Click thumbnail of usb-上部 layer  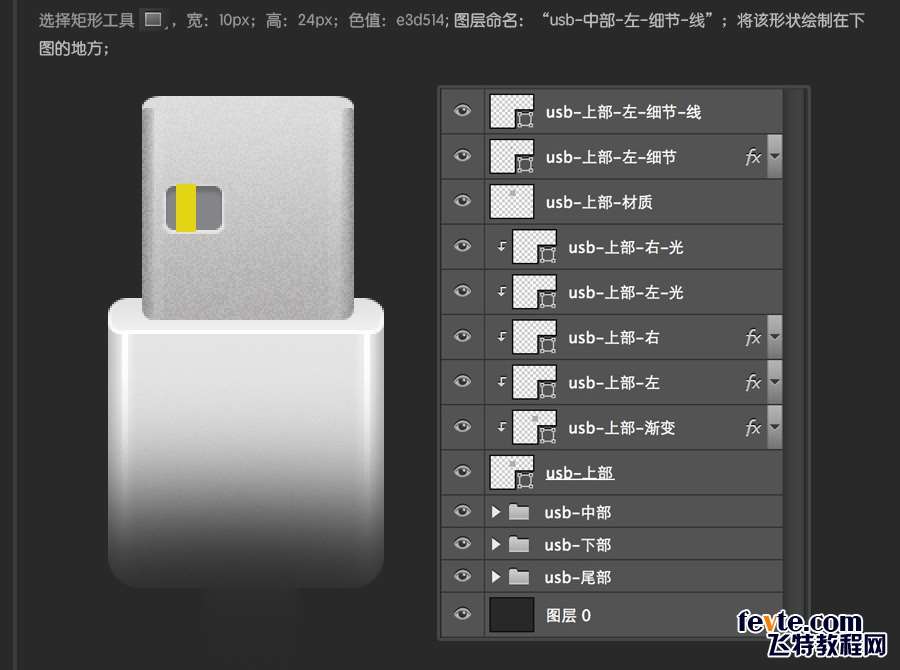click(511, 472)
